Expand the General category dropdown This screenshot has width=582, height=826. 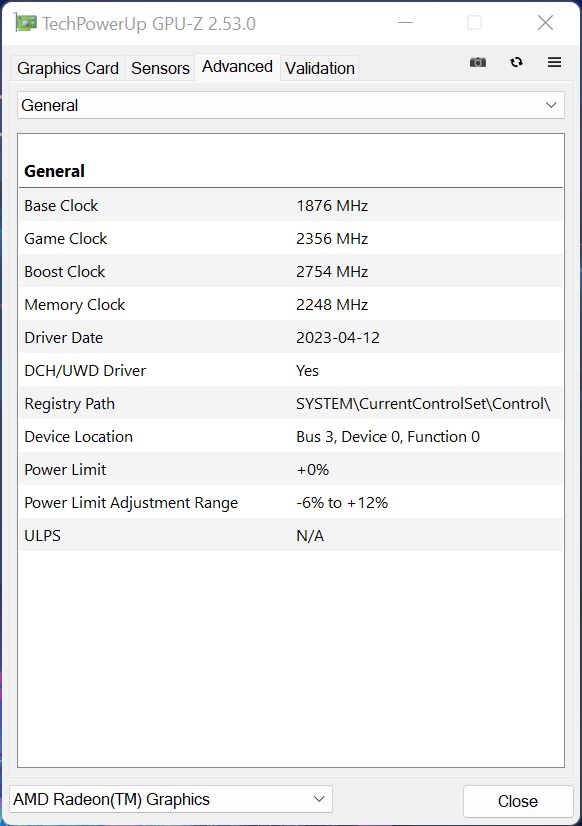click(291, 105)
